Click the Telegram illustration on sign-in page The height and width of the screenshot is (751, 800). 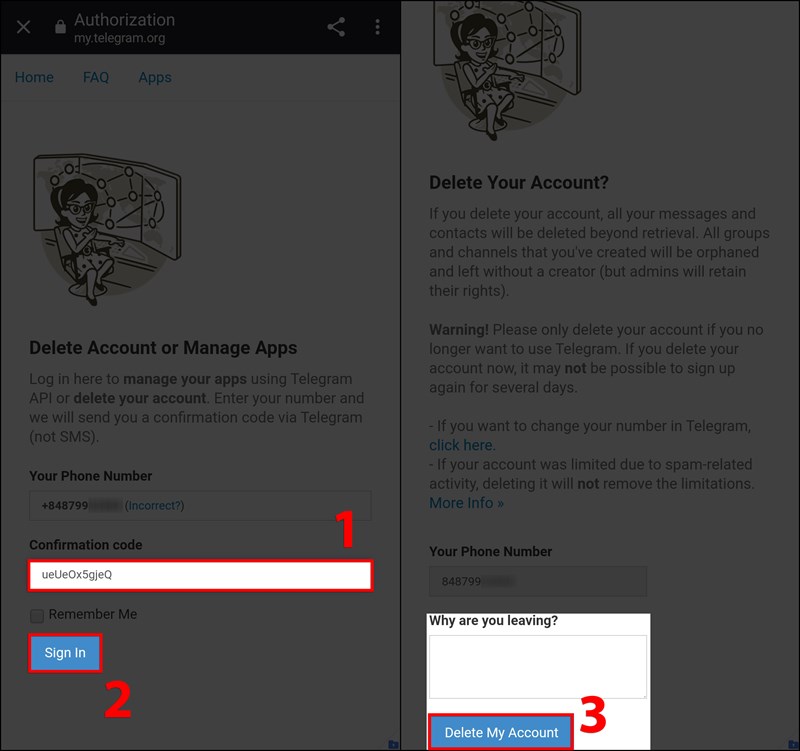(x=107, y=229)
